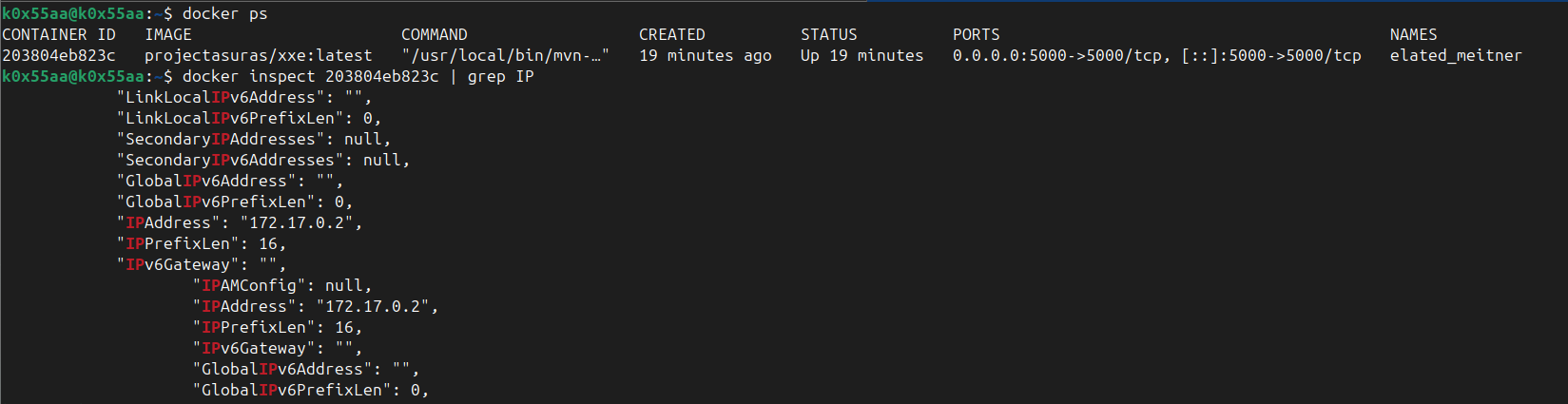Click the STATUS column header text

pyautogui.click(x=829, y=34)
